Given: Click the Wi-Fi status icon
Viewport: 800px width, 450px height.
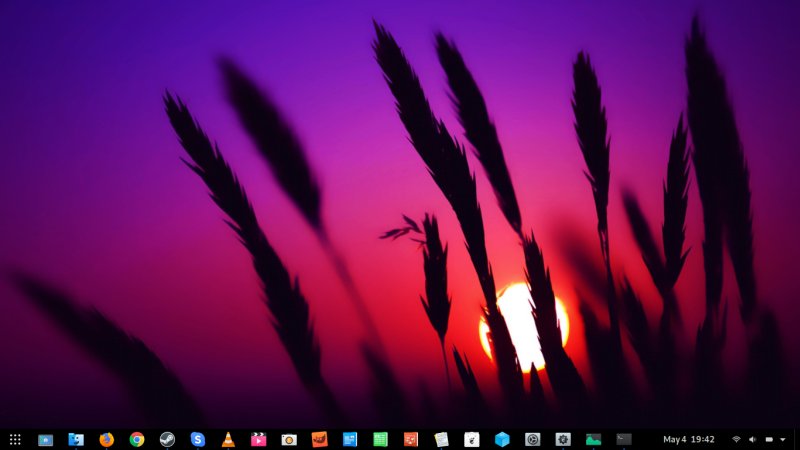Looking at the screenshot, I should pos(736,439).
